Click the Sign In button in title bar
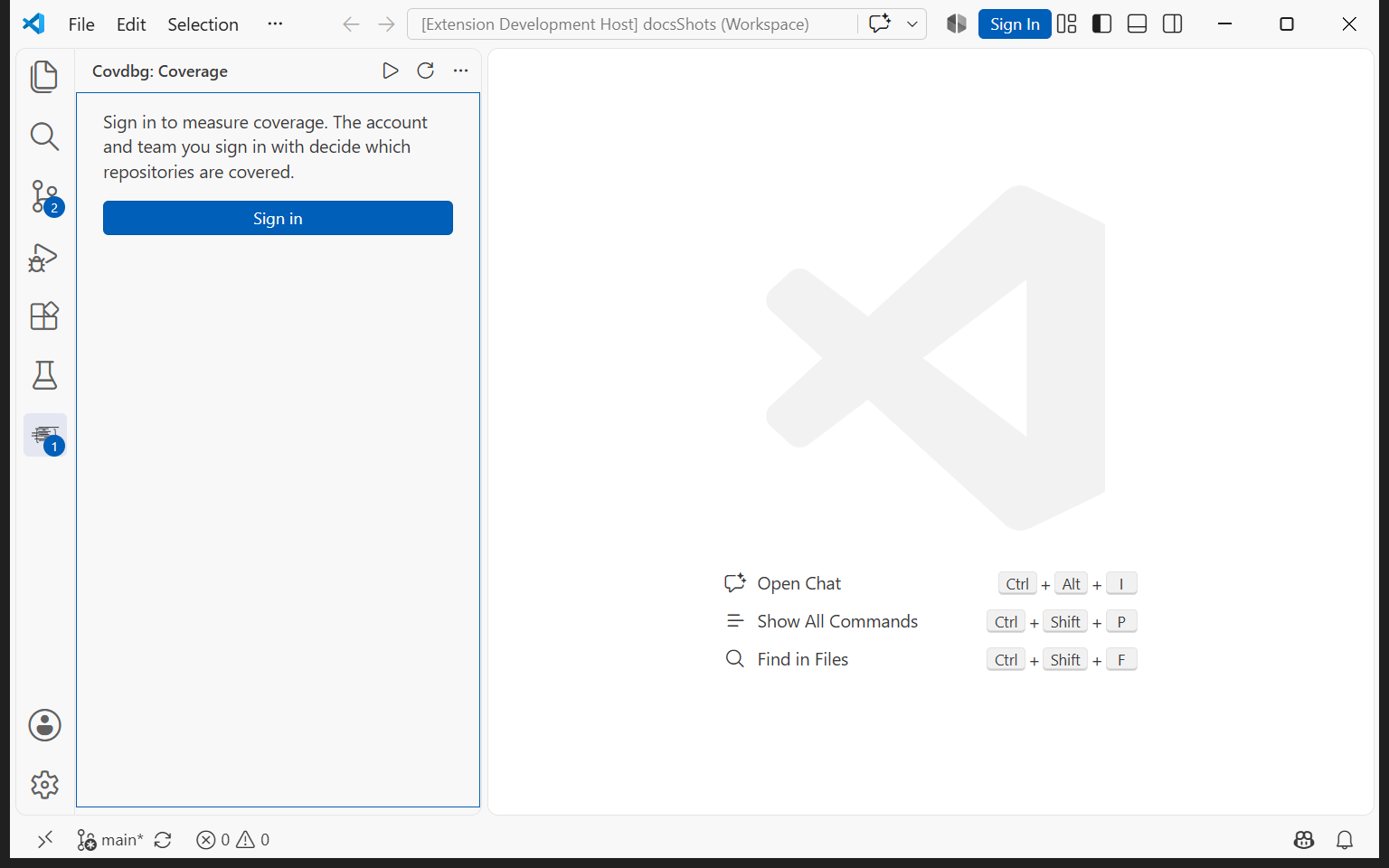This screenshot has width=1389, height=868. click(x=1015, y=24)
